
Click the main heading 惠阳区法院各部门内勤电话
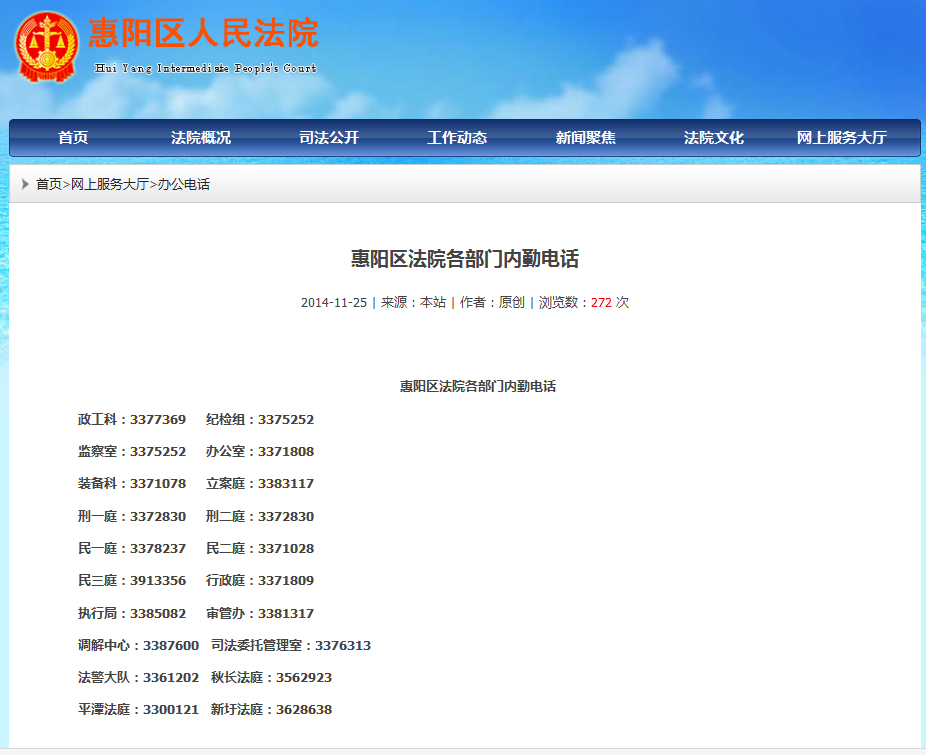[465, 259]
